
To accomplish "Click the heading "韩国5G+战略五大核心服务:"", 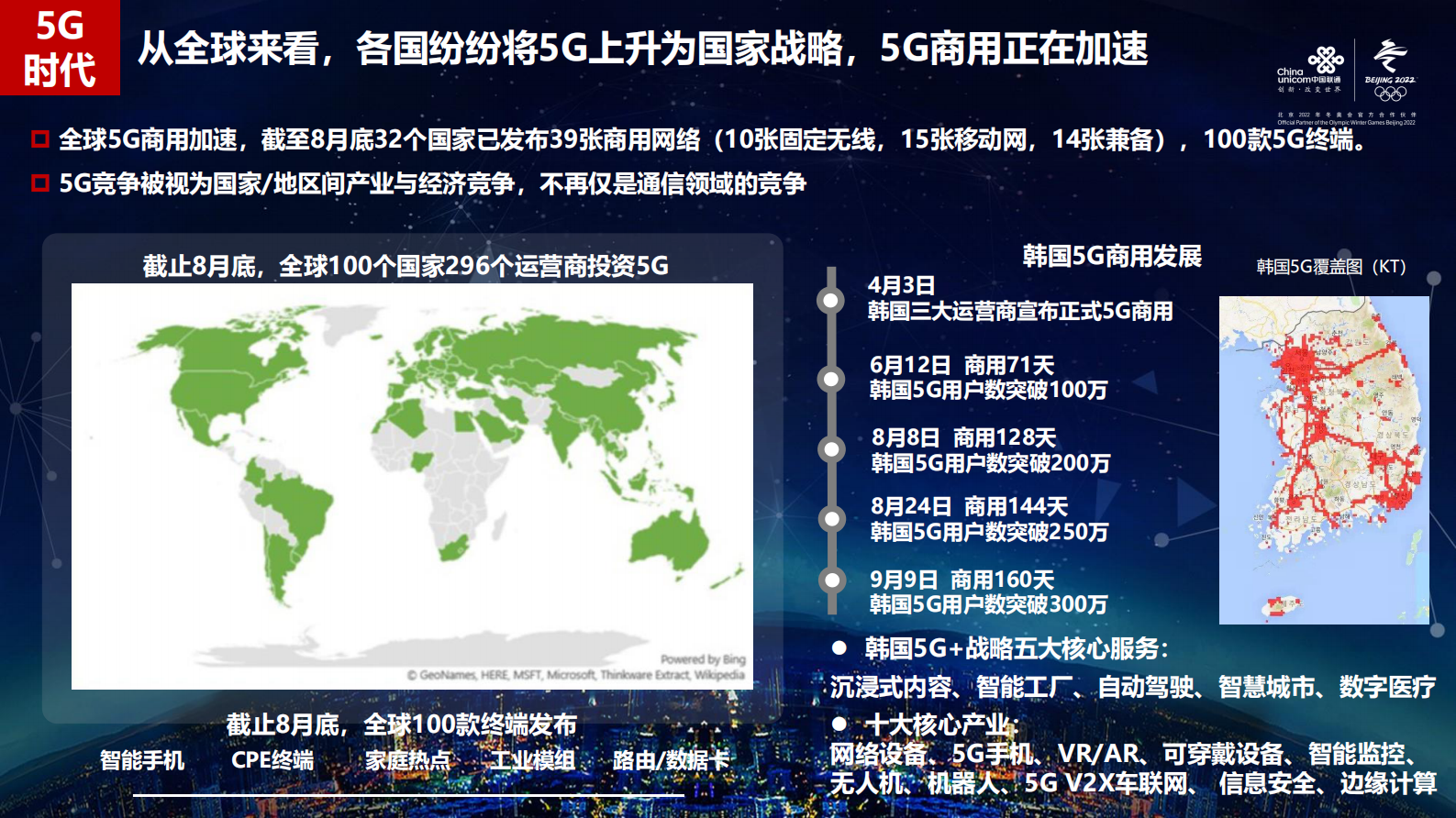I will 1017,648.
